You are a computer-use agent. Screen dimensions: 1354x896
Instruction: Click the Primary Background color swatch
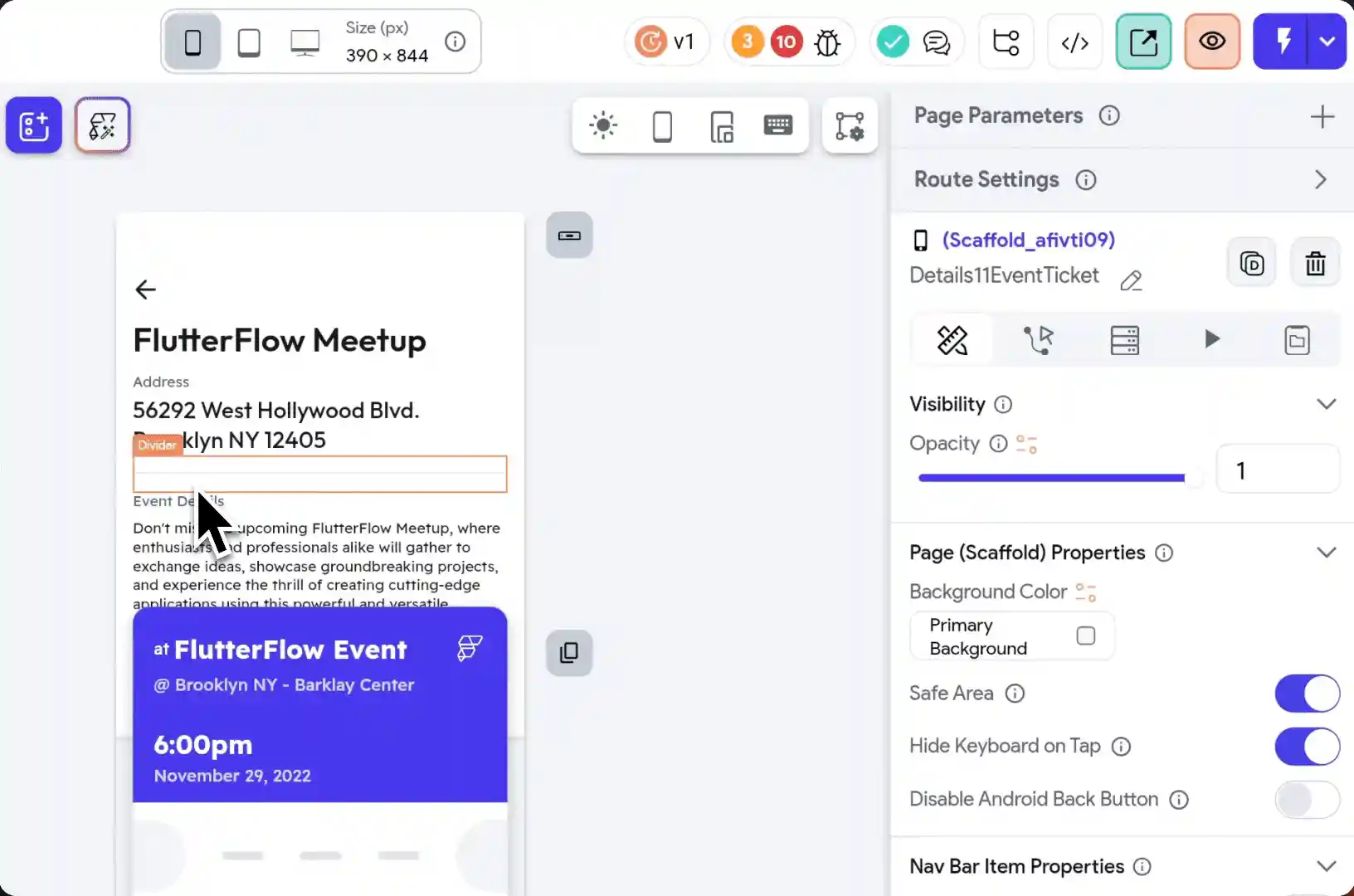tap(1085, 636)
